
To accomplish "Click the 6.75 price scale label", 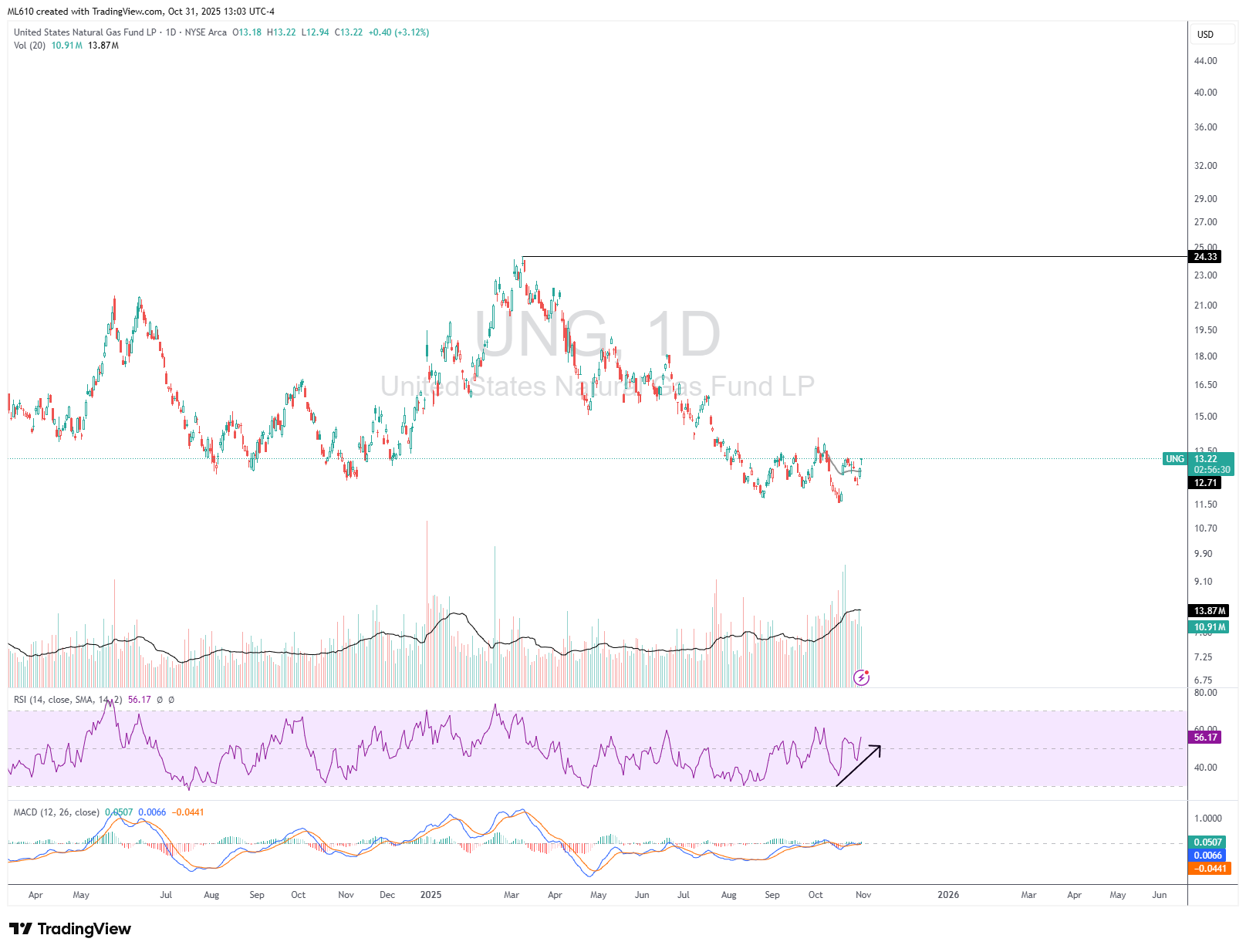I will [1203, 680].
